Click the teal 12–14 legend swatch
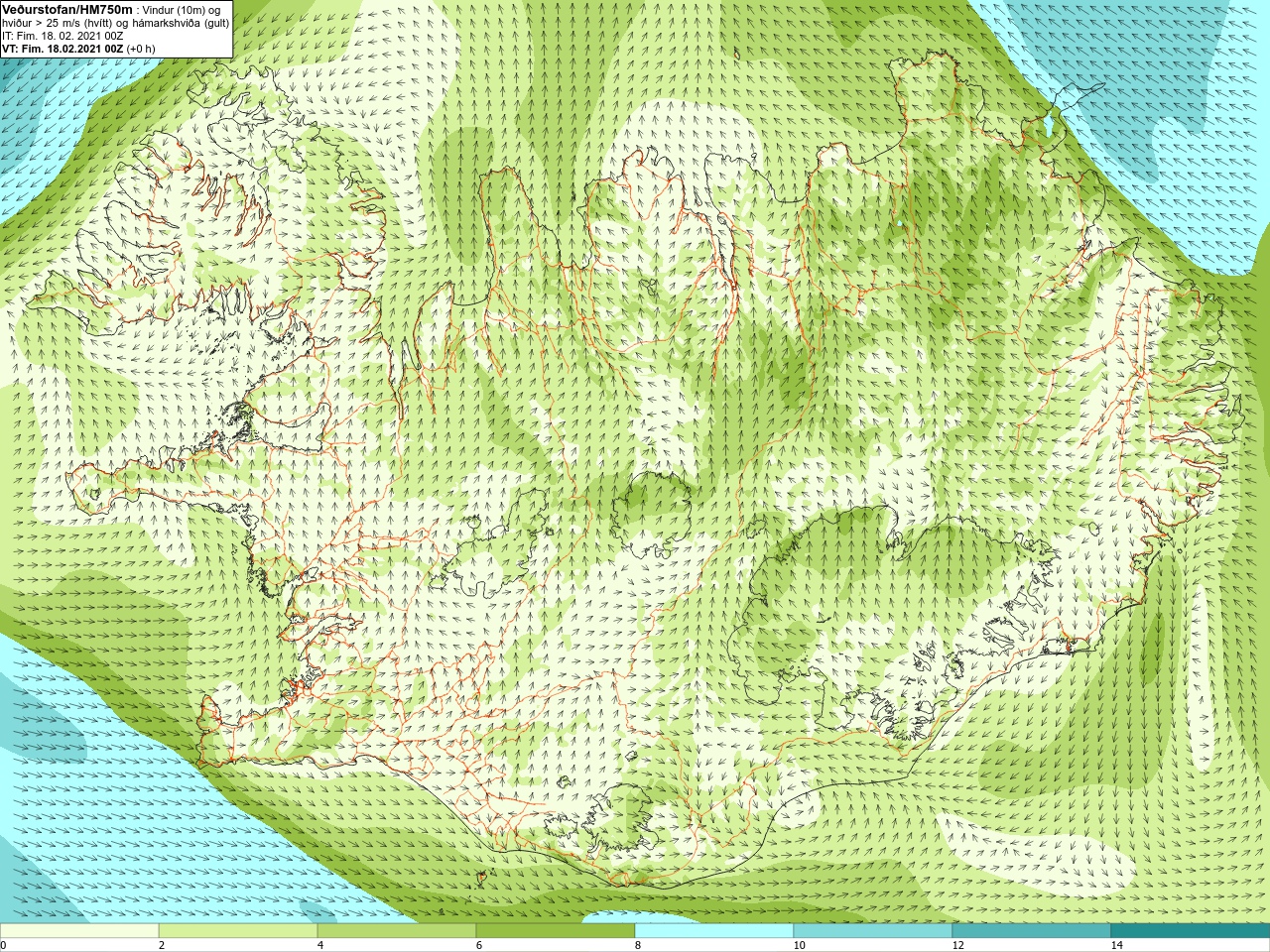Image resolution: width=1270 pixels, height=952 pixels. (x=1032, y=931)
